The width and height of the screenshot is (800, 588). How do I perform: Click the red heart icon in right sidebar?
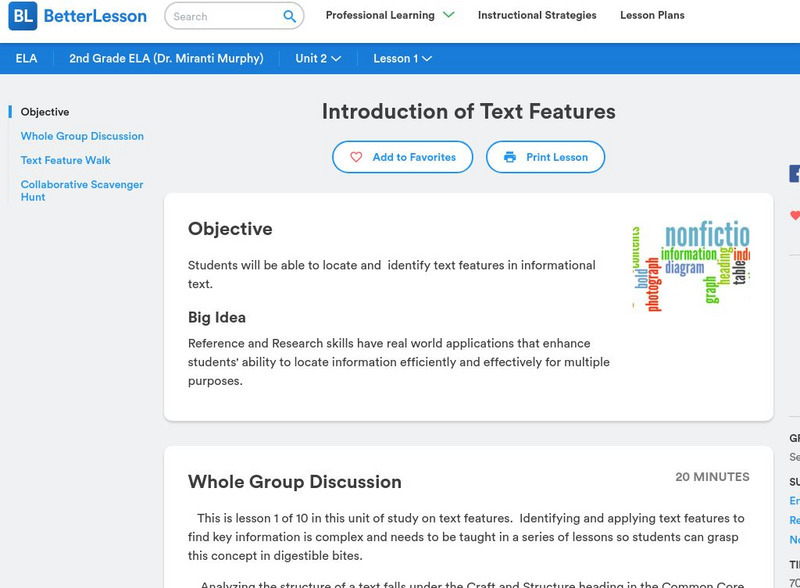pyautogui.click(x=795, y=216)
